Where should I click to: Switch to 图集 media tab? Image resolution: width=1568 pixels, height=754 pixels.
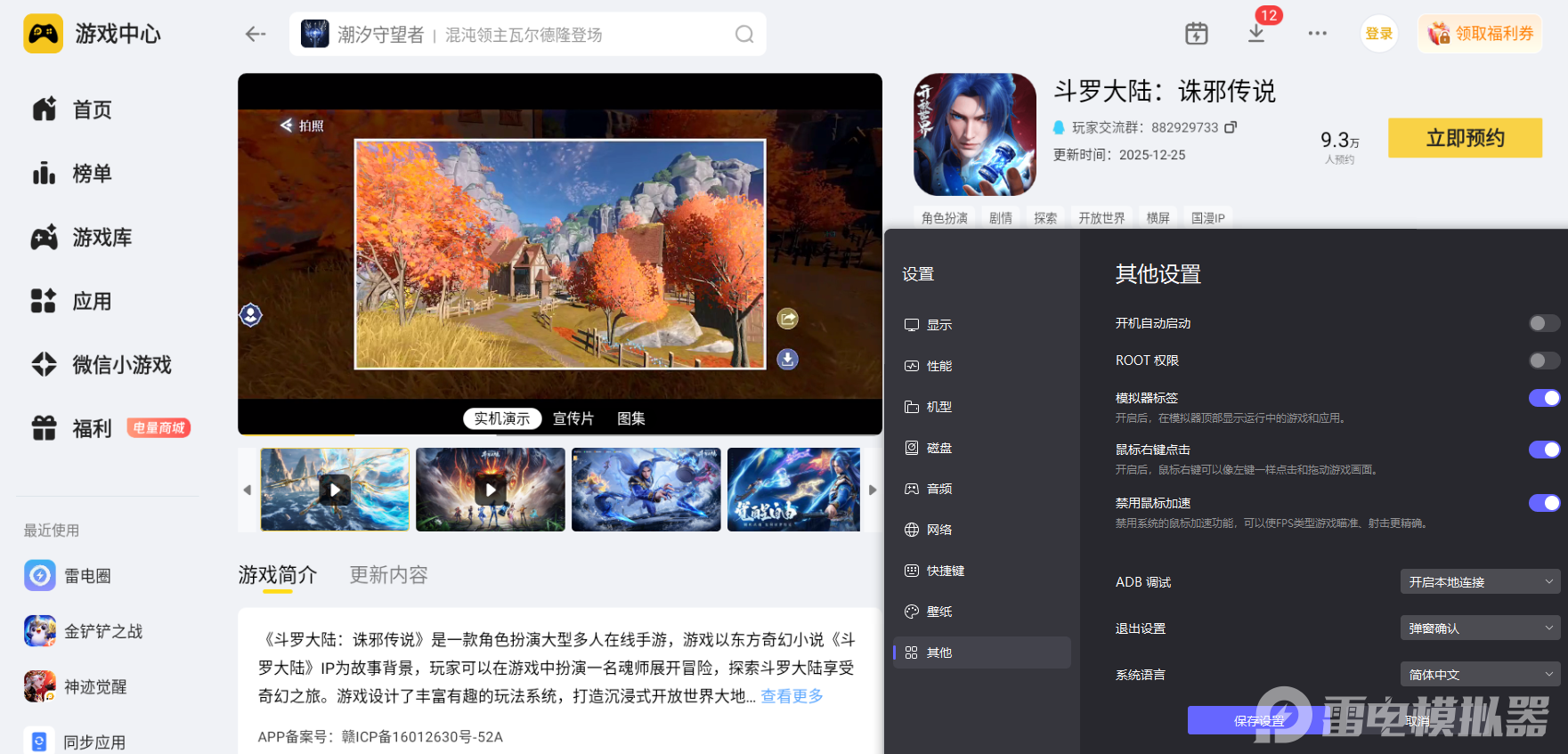(x=631, y=418)
